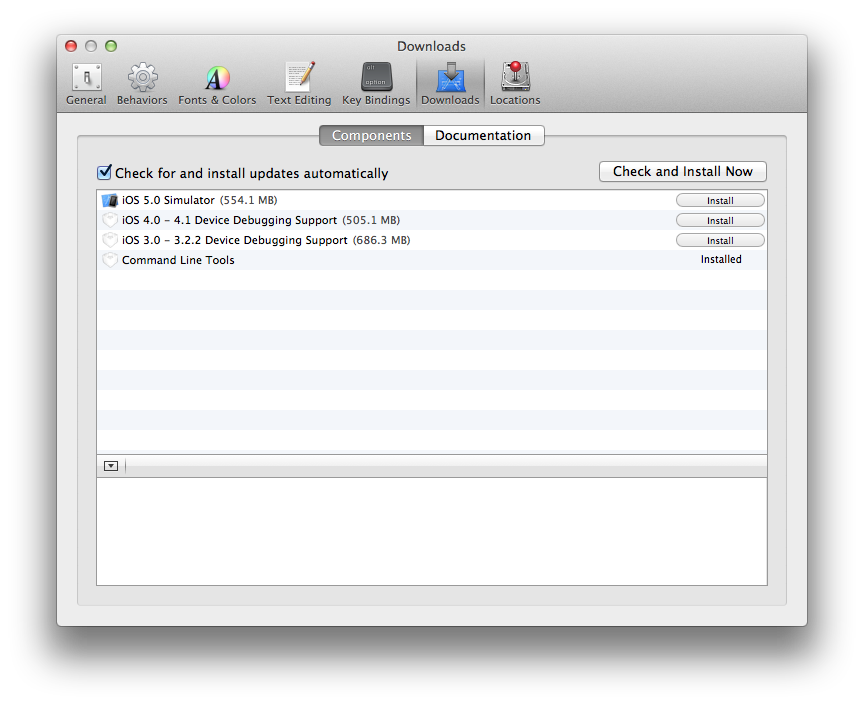
Task: Click the Installed status for Command Line Tools
Action: click(x=721, y=259)
